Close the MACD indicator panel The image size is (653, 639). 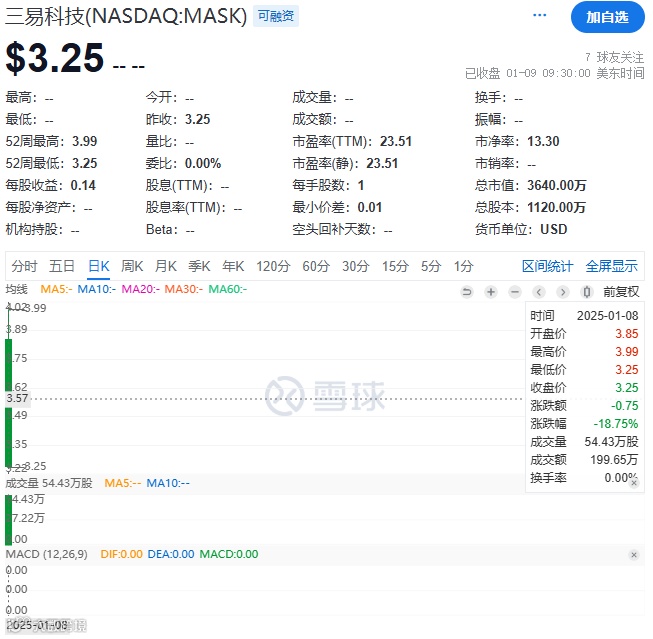[x=633, y=555]
